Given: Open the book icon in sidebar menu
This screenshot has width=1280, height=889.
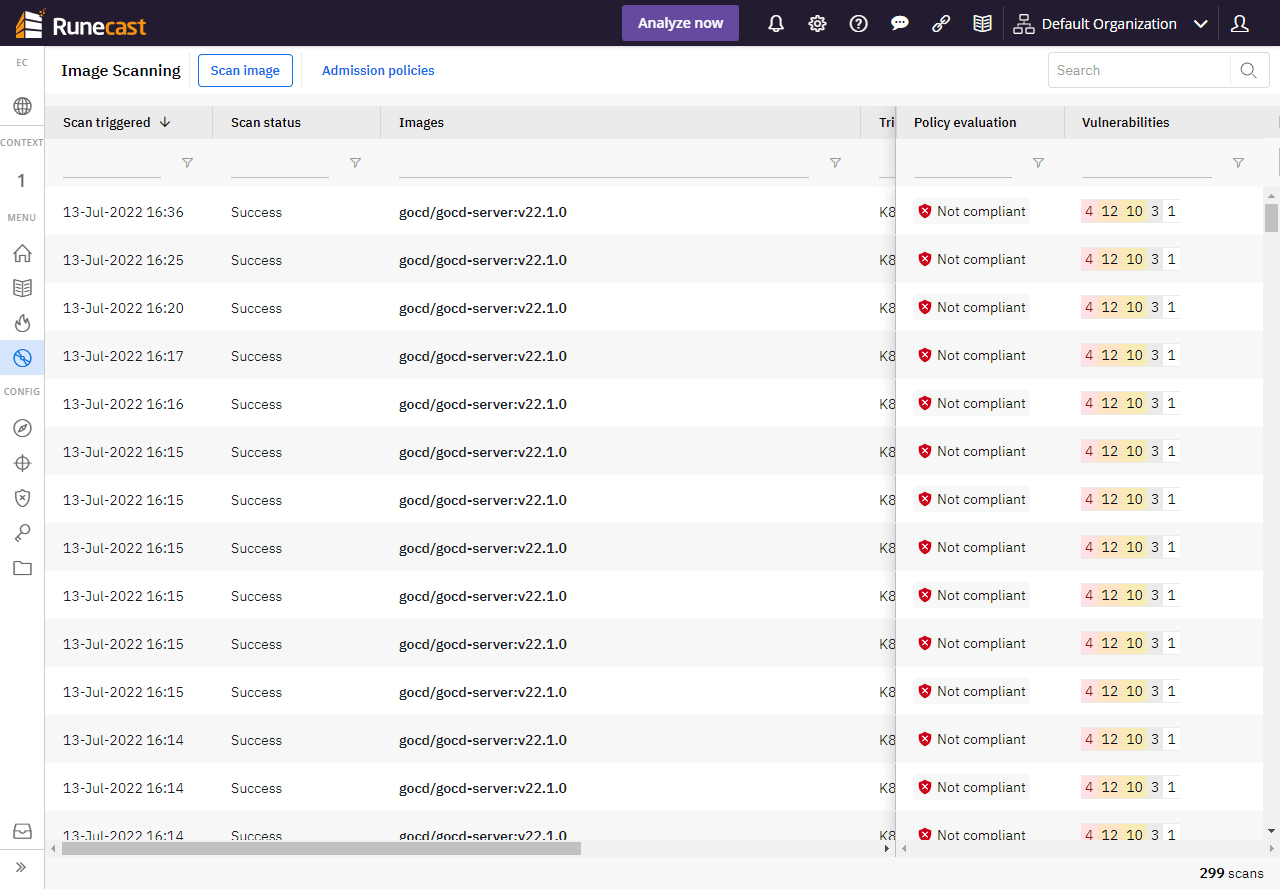Looking at the screenshot, I should [x=22, y=288].
